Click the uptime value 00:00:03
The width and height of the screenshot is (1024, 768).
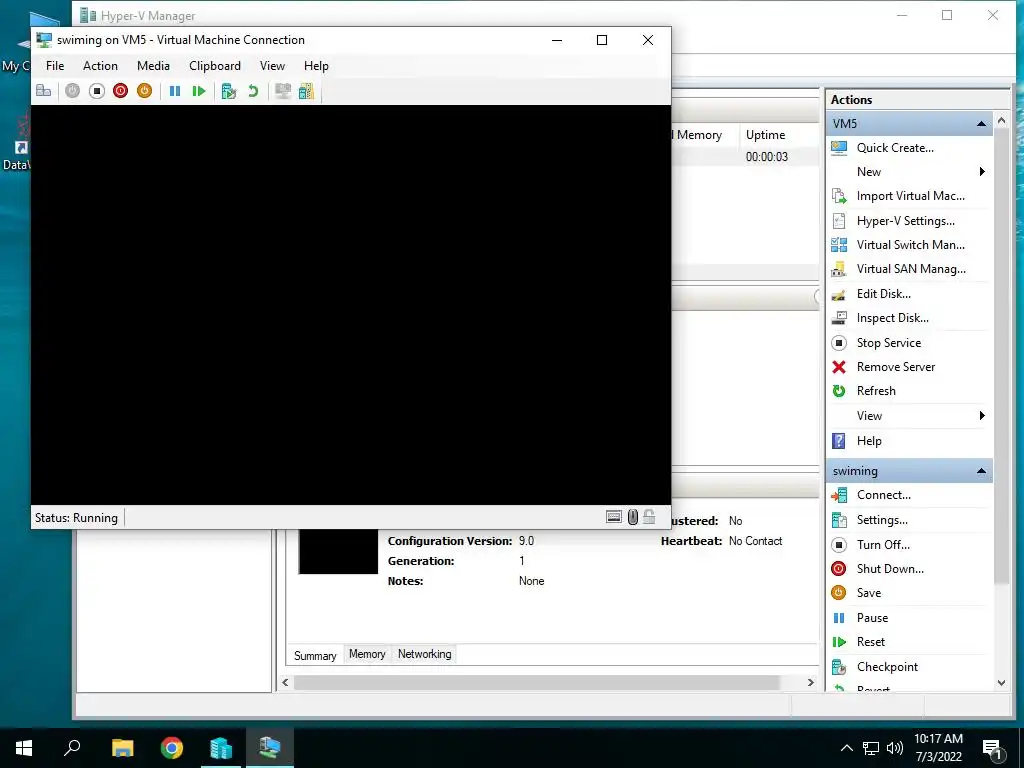coord(767,157)
